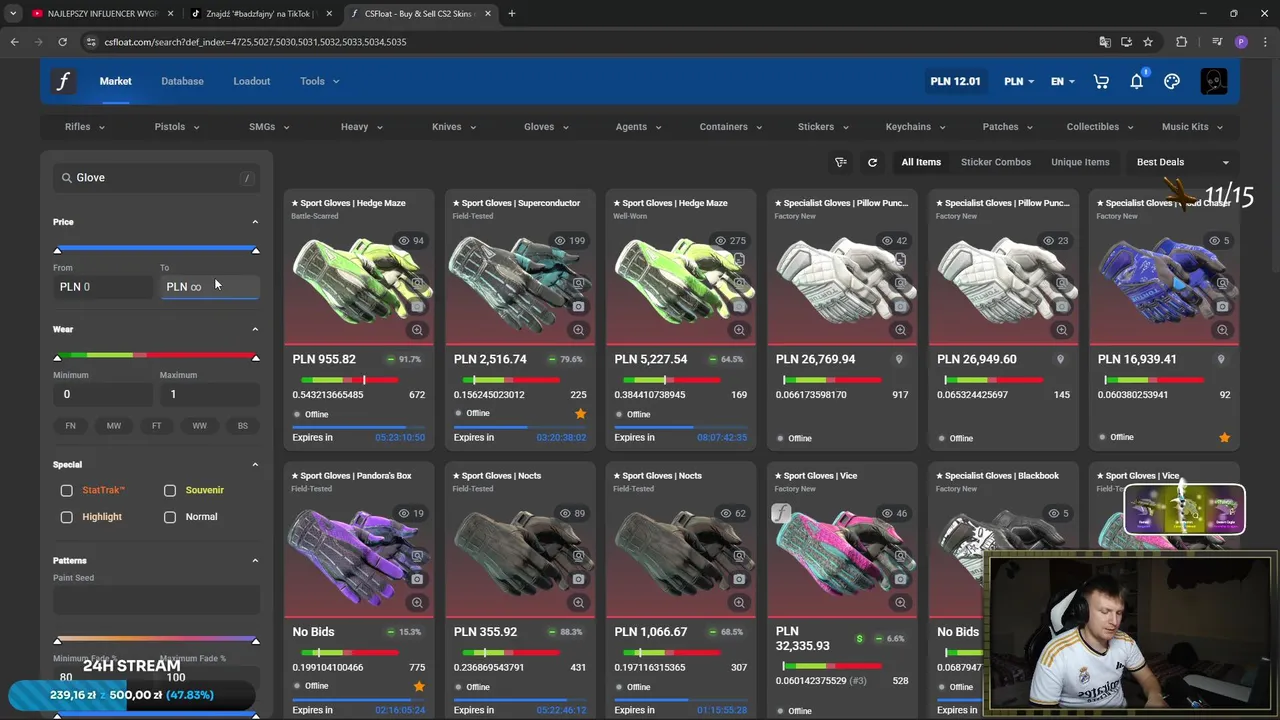This screenshot has width=1280, height=720.
Task: Click the favorite star on Pandora's Box card
Action: point(419,686)
